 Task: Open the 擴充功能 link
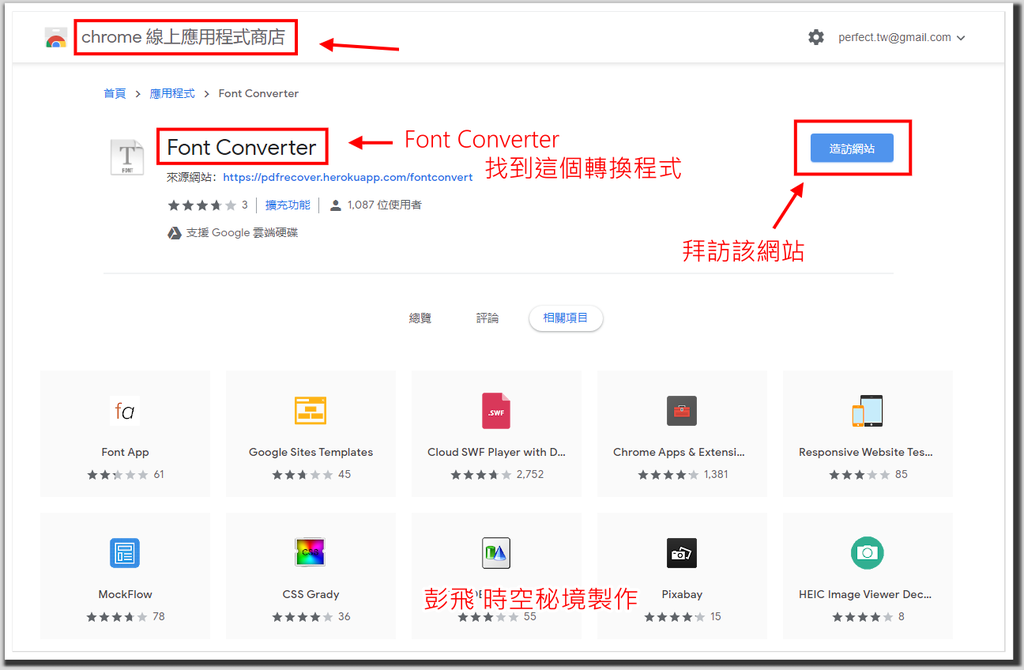click(x=287, y=205)
